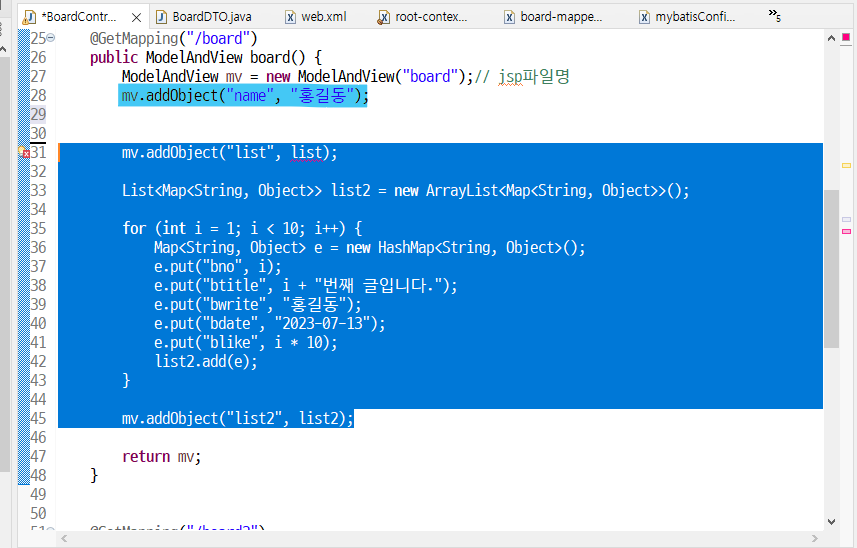Click the horizontal scrollbar right arrow

point(815,539)
